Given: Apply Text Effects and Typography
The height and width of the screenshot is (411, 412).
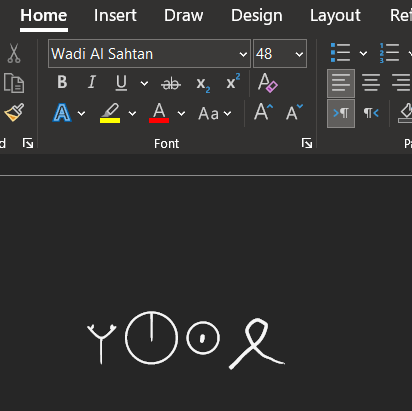Looking at the screenshot, I should 62,113.
